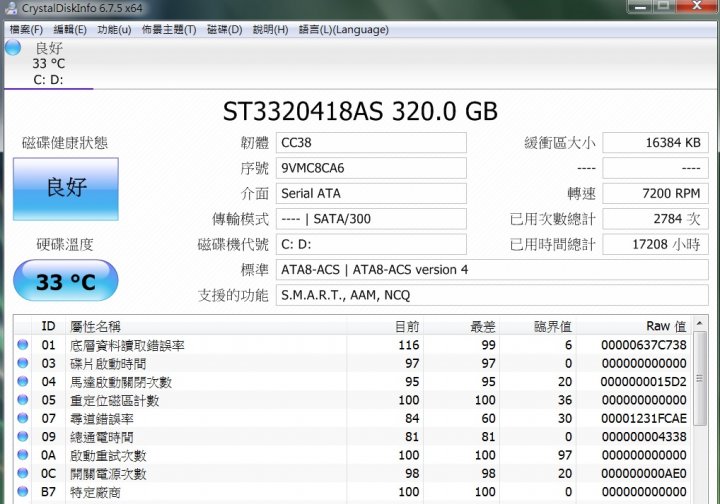Click the status dot for attribute 07
This screenshot has width=720, height=504.
[22, 418]
